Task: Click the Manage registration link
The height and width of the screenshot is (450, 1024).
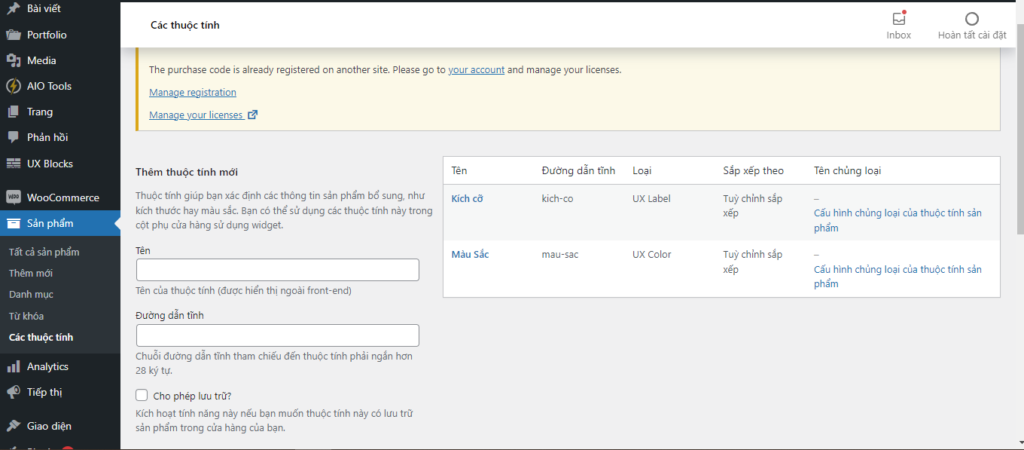Action: click(x=192, y=92)
